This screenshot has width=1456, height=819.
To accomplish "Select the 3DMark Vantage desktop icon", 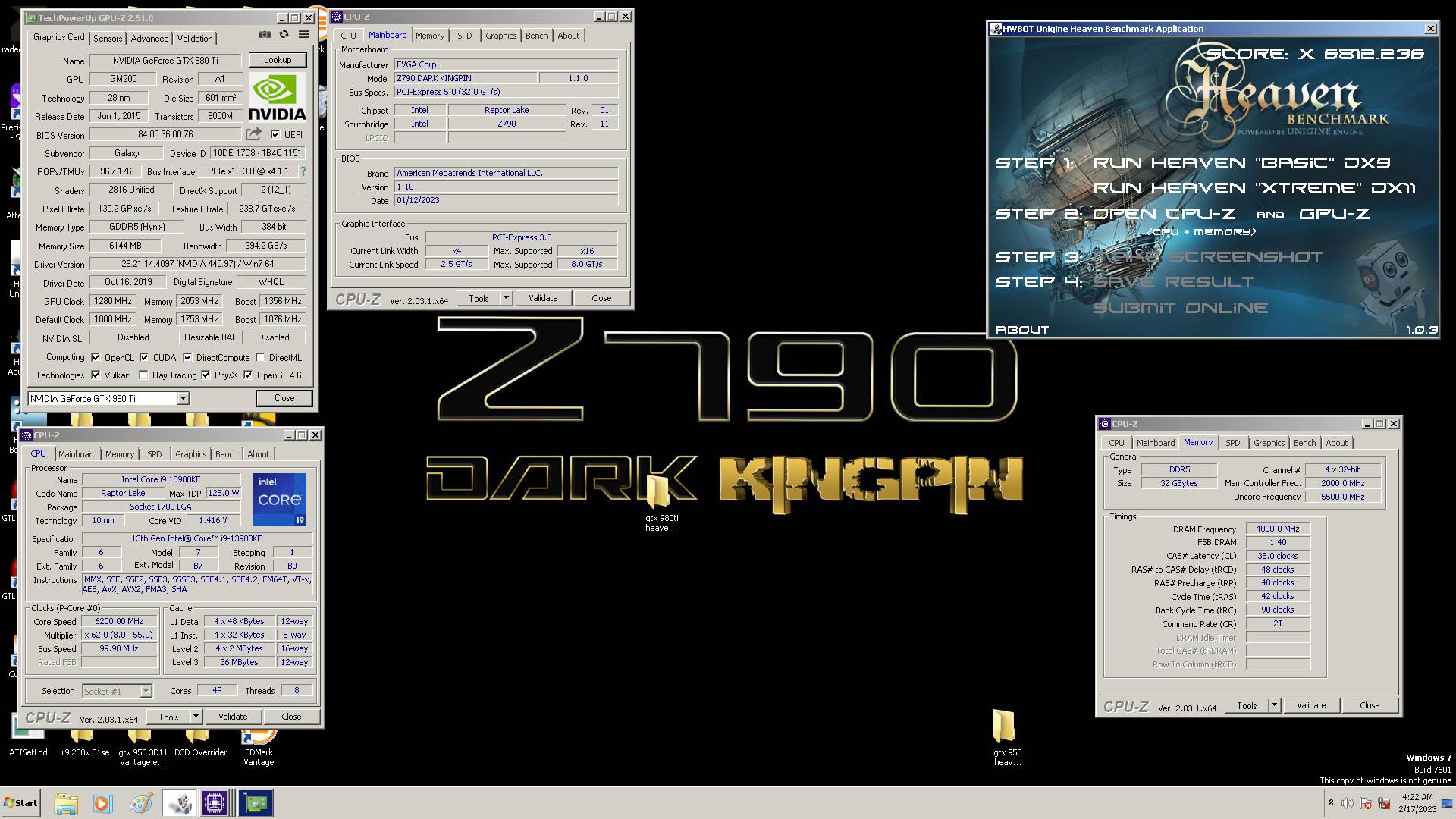I will pos(259,747).
